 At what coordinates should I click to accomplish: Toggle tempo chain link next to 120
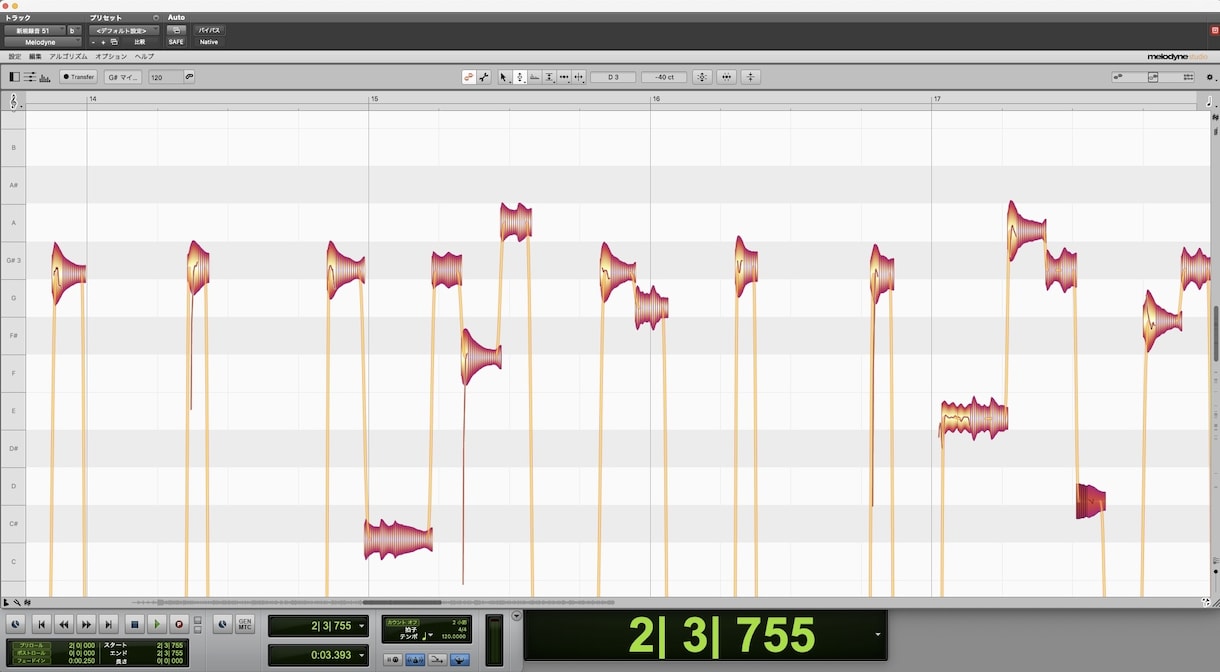(x=189, y=77)
